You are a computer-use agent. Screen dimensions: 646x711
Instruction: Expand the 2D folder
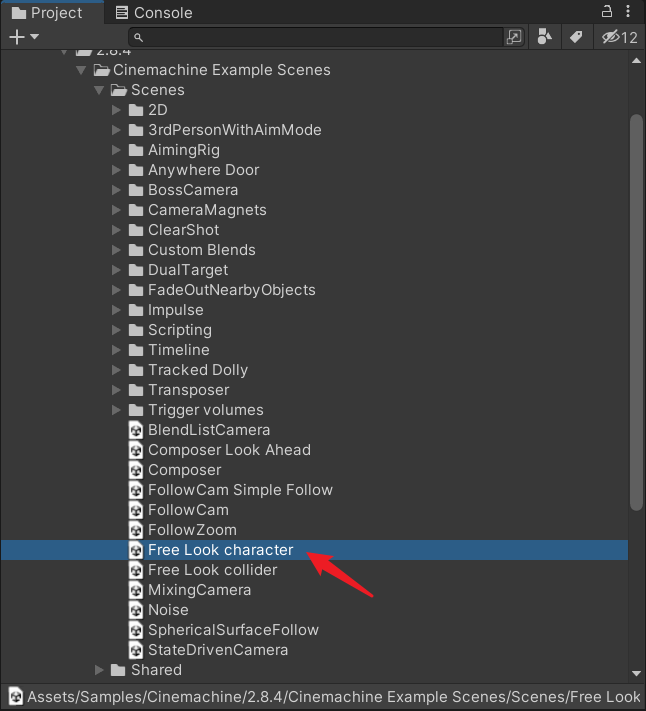coord(117,110)
